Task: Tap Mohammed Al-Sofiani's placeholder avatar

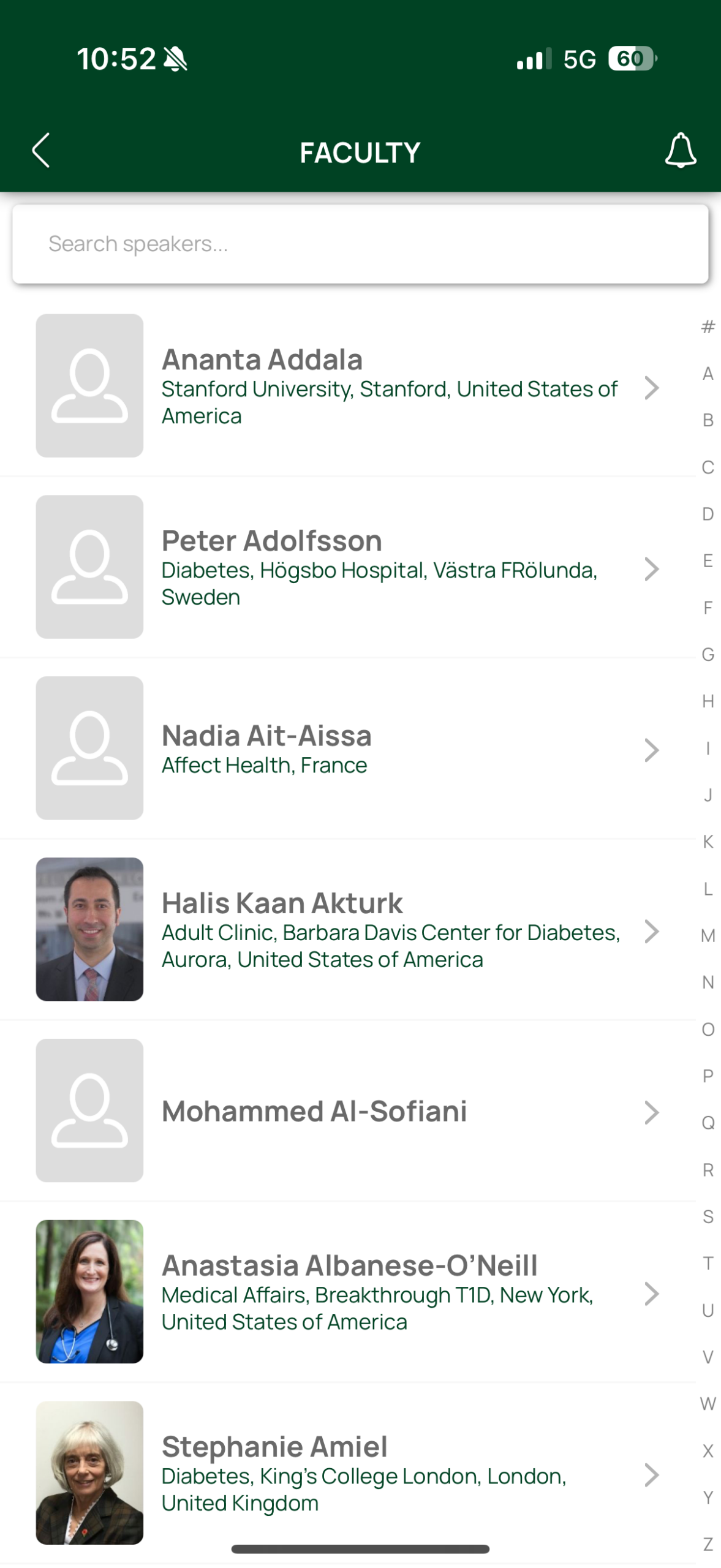Action: pos(89,1110)
